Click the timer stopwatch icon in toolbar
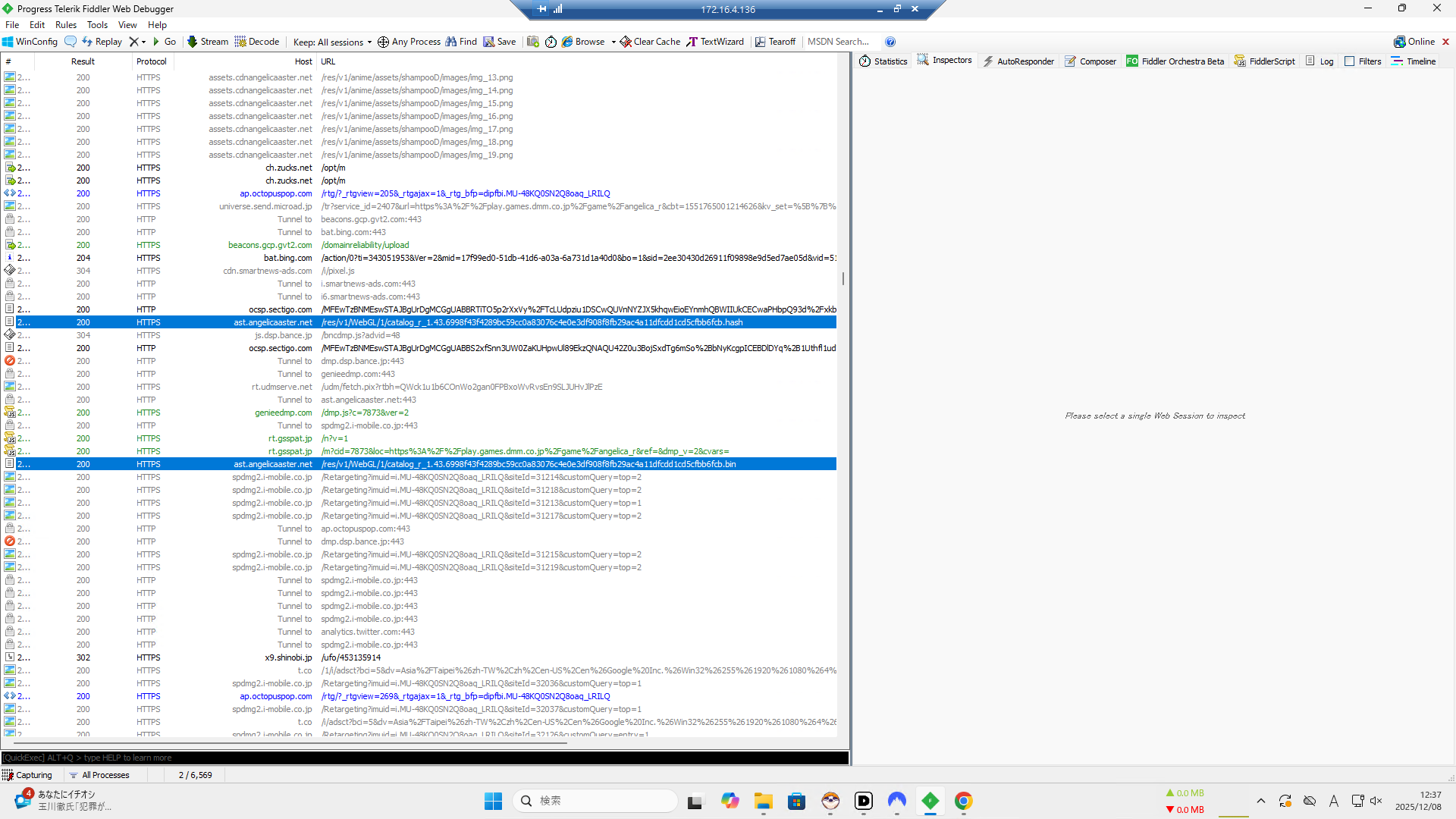This screenshot has width=1456, height=819. (x=551, y=42)
